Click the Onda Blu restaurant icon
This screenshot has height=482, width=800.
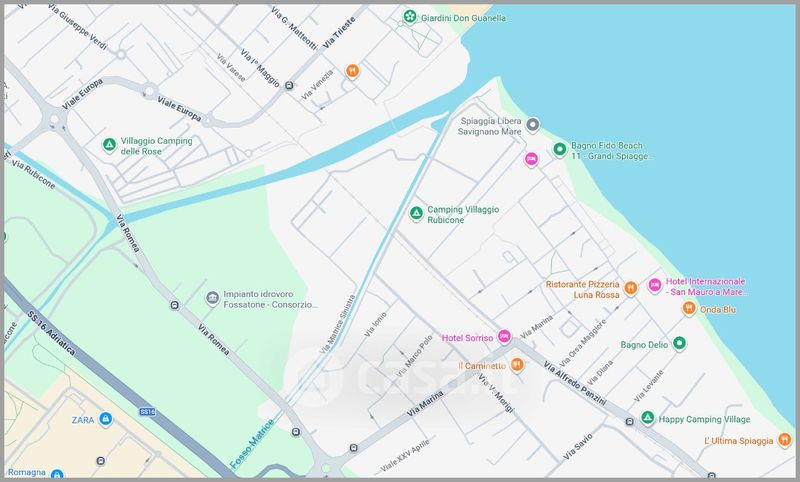point(689,308)
